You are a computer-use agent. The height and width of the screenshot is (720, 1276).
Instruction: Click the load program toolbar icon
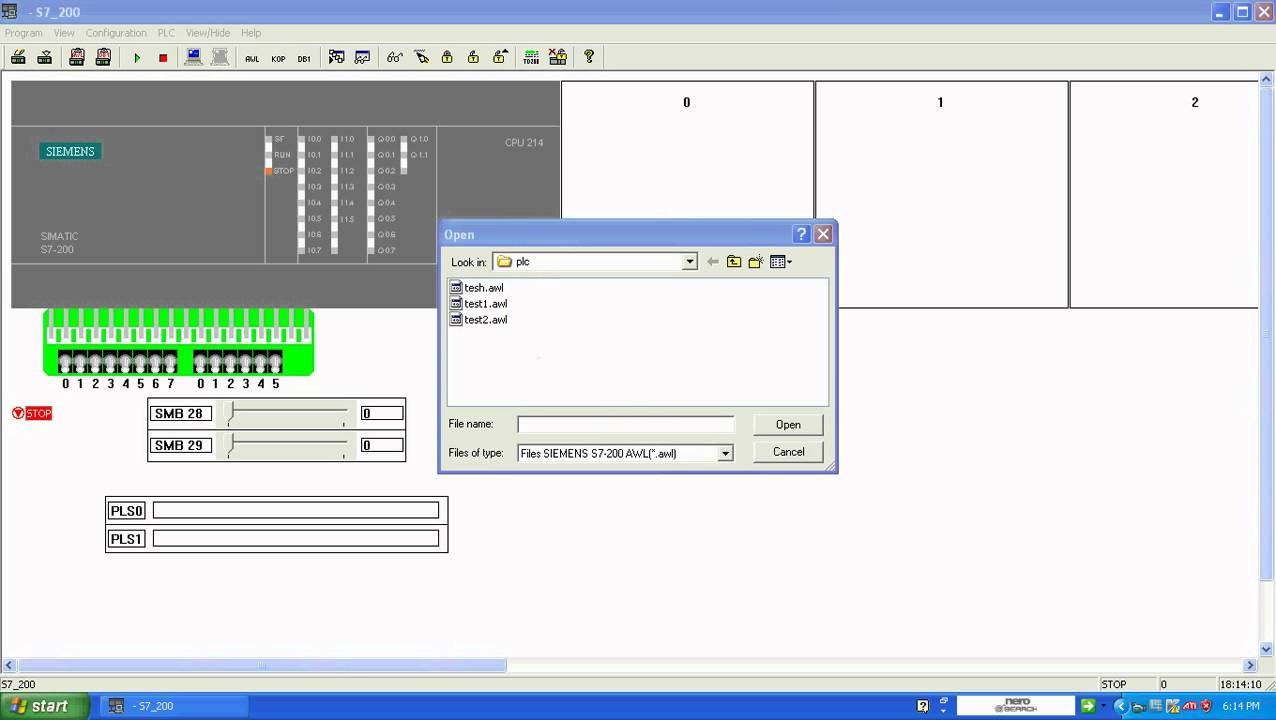click(18, 57)
